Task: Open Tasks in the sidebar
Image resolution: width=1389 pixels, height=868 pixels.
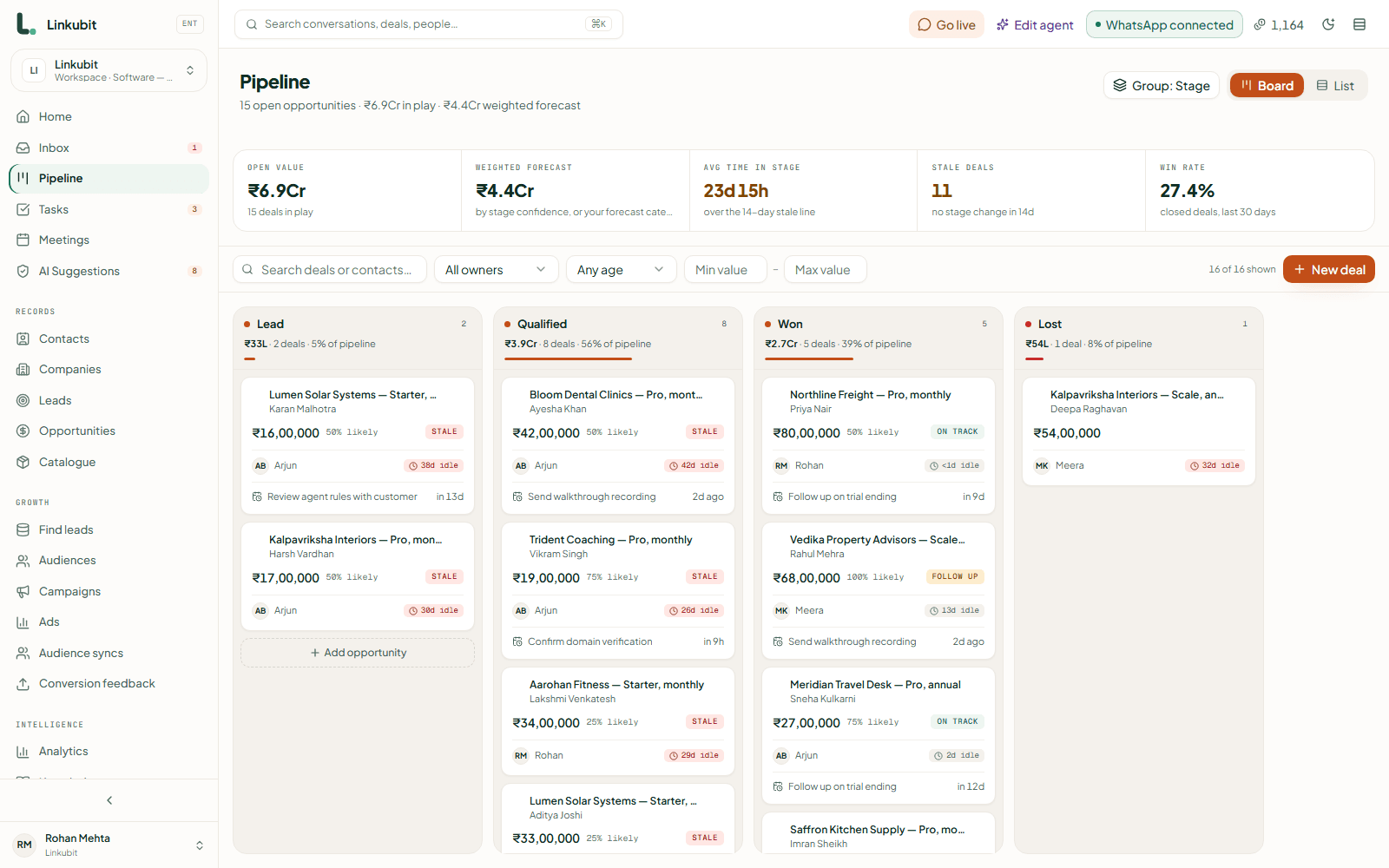Action: [109, 209]
